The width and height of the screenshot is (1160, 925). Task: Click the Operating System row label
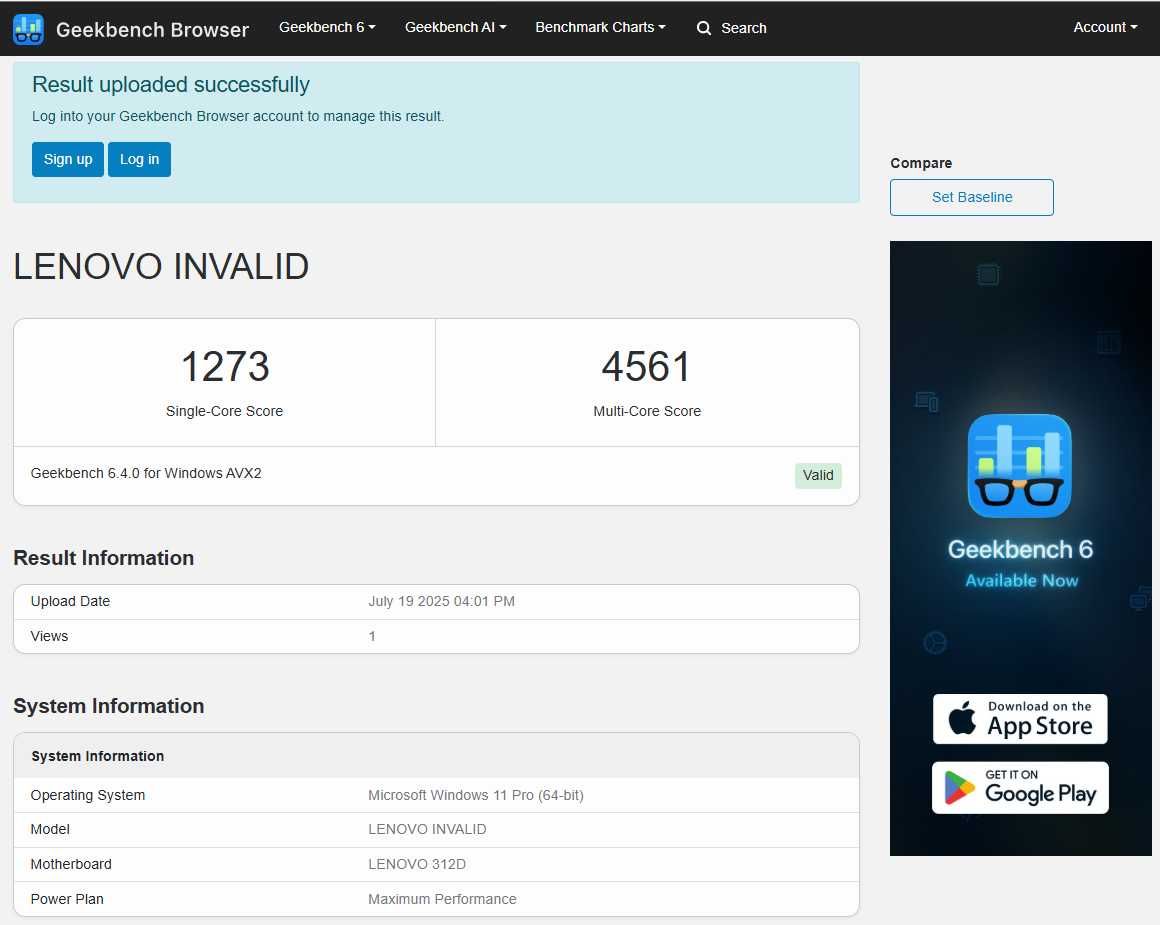click(x=87, y=795)
